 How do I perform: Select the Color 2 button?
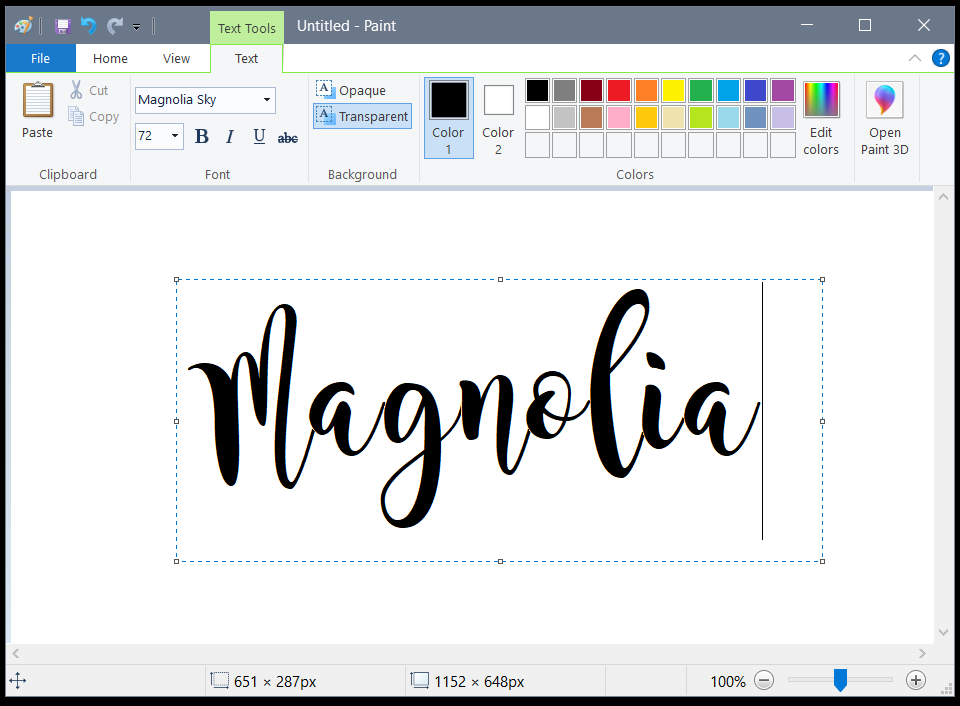click(498, 118)
